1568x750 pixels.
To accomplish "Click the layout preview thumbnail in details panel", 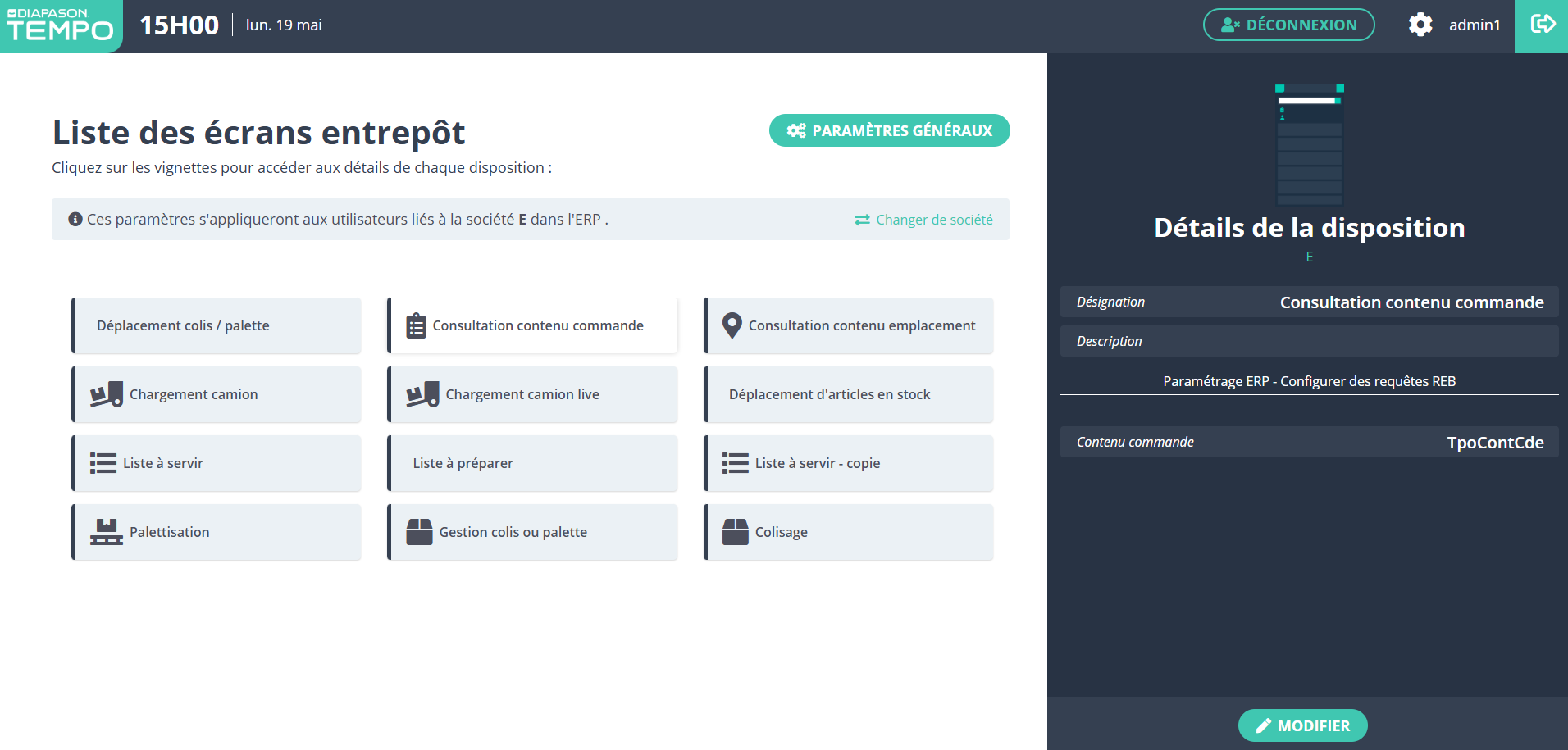I will (x=1310, y=145).
